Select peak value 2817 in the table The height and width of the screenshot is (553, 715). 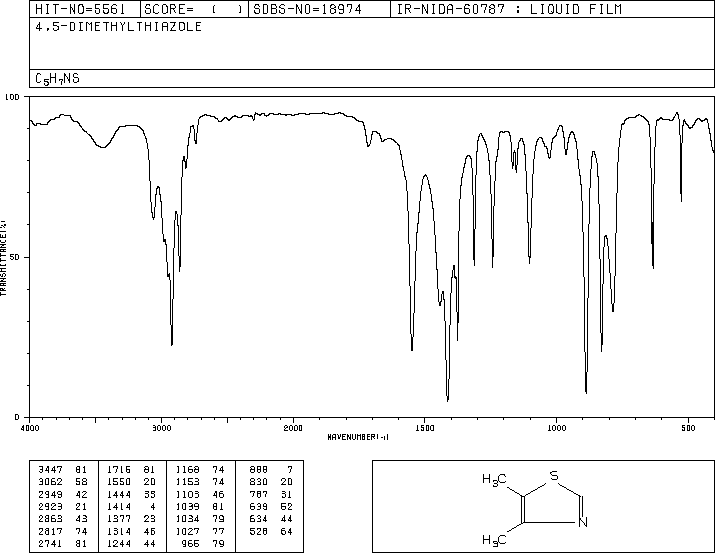[x=51, y=531]
